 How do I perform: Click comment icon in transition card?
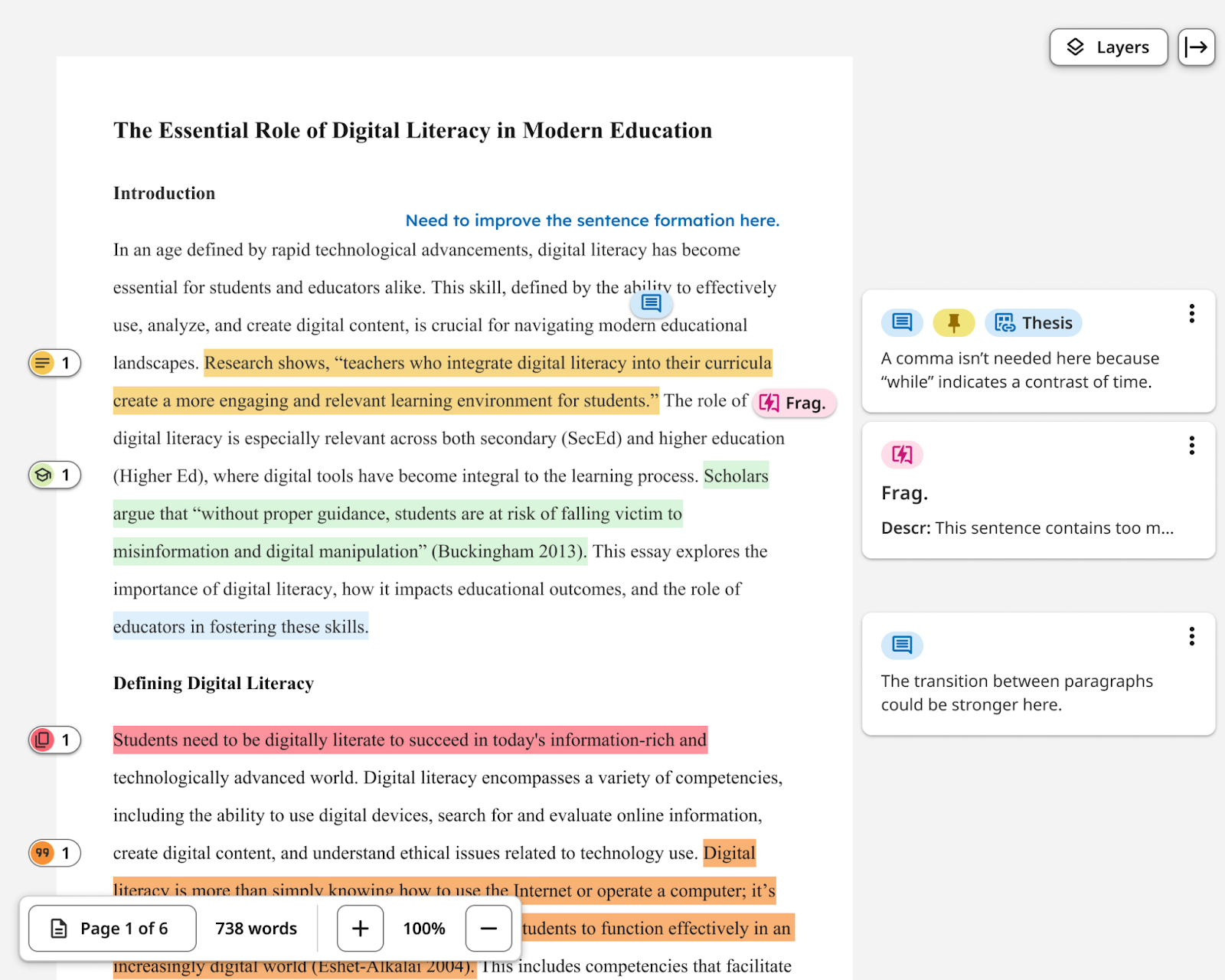point(902,645)
